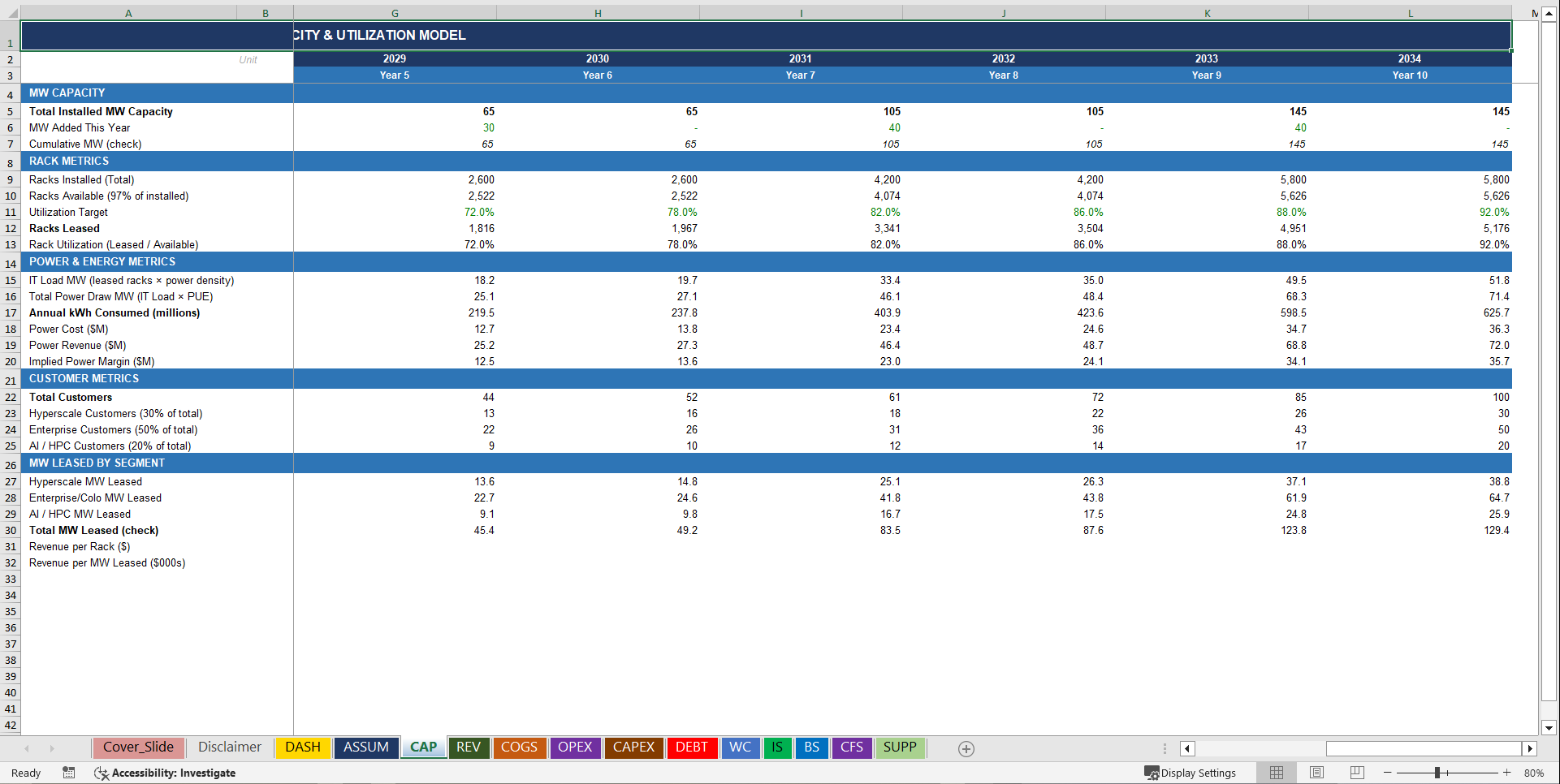Zoom out with the minus icon
Screen dimensions: 1560x784
click(1389, 773)
